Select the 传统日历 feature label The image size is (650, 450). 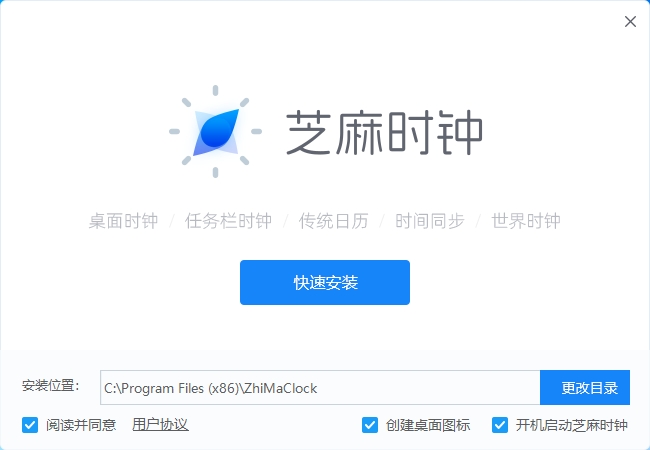[334, 221]
